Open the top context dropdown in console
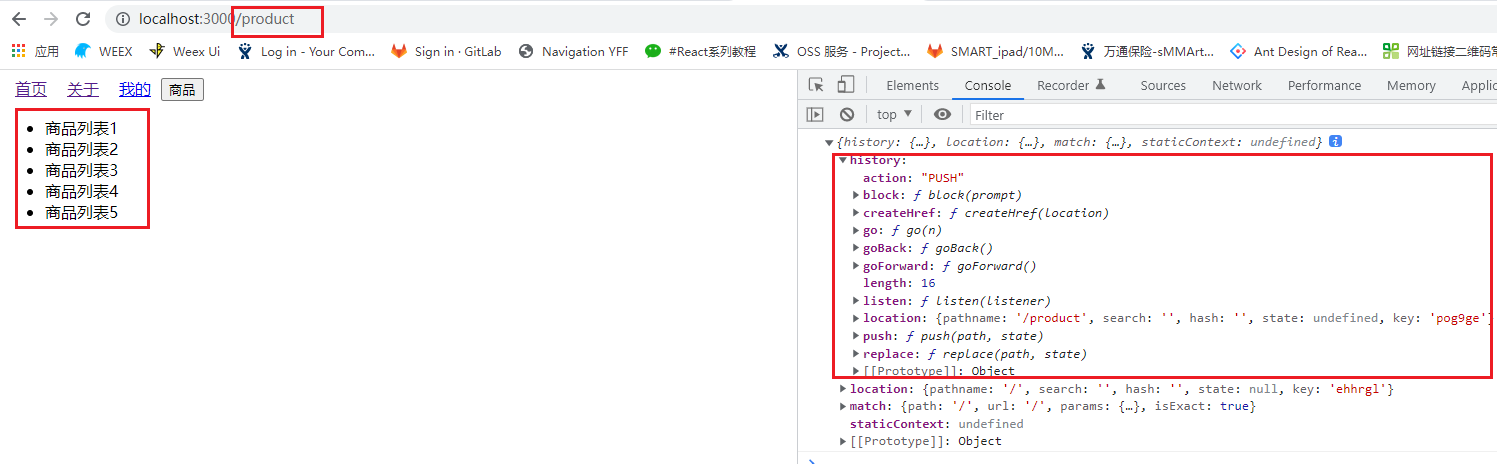Screen dimensions: 1497x464 pos(894,115)
